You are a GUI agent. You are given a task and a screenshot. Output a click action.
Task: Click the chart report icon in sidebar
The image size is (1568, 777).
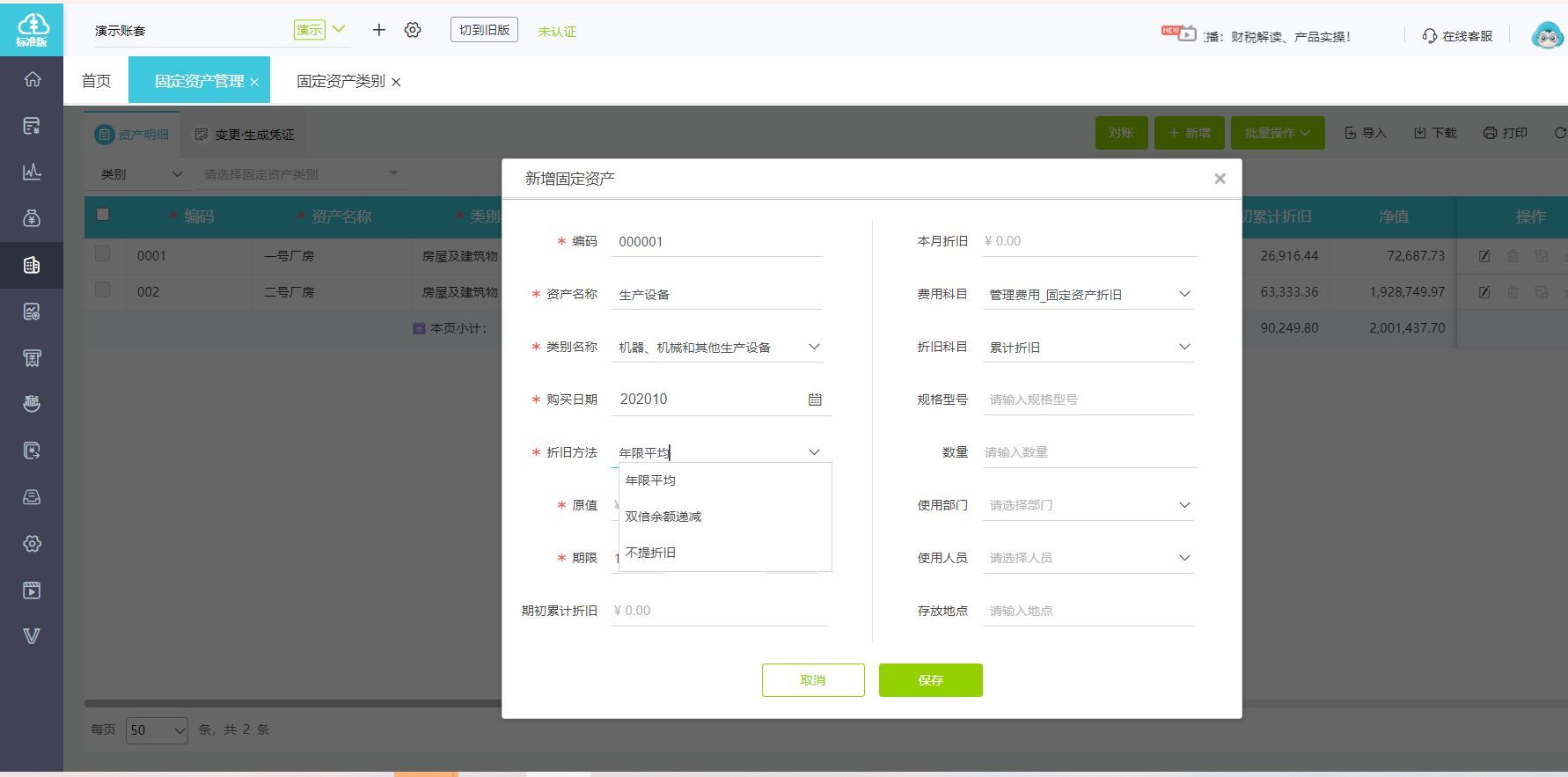[32, 172]
